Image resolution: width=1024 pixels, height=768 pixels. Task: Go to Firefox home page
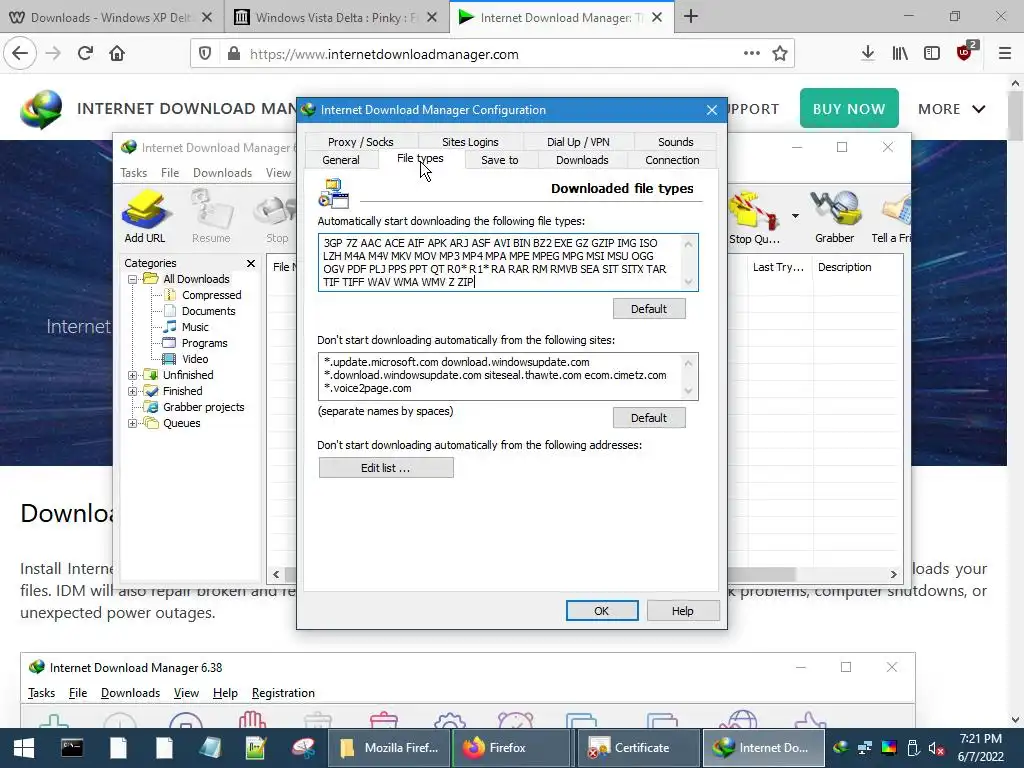[117, 54]
